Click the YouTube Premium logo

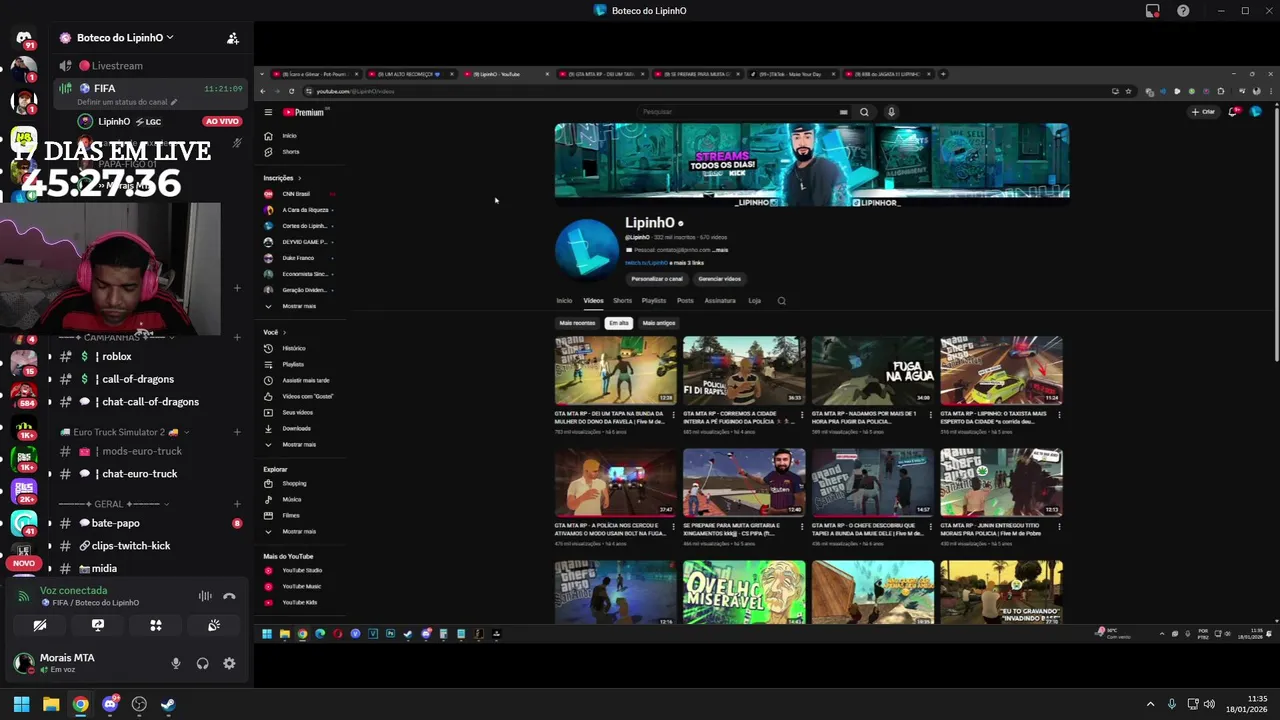tap(305, 112)
